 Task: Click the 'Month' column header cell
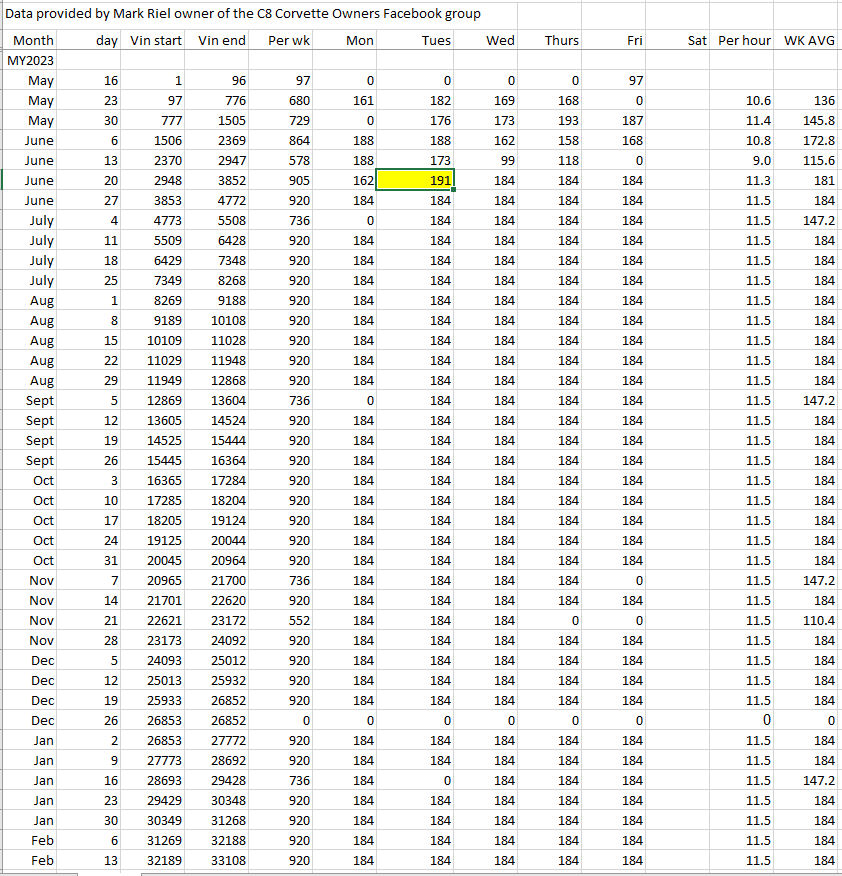click(x=32, y=40)
